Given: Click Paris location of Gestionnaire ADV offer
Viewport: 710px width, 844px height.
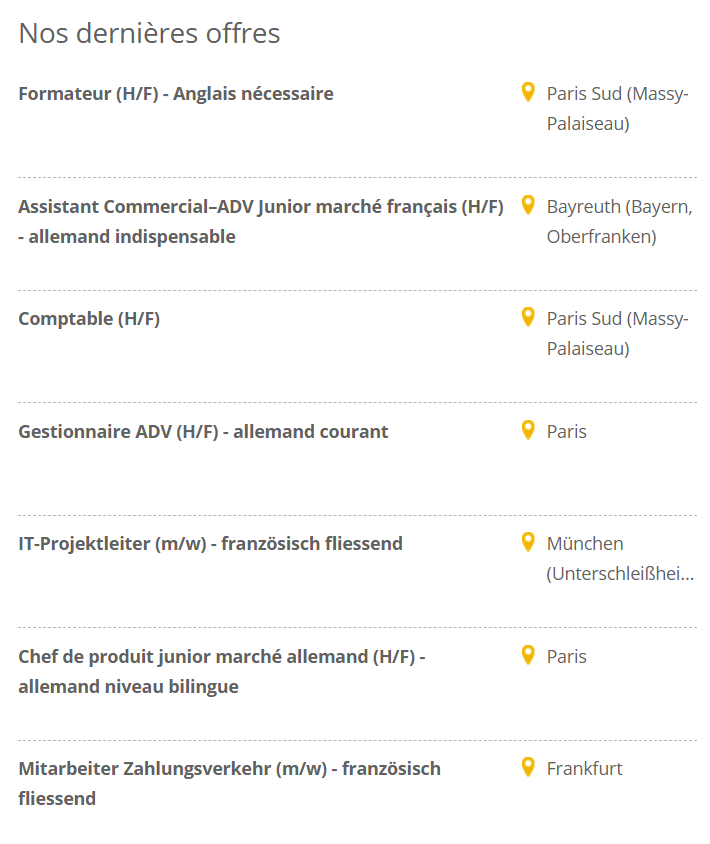Looking at the screenshot, I should tap(566, 432).
